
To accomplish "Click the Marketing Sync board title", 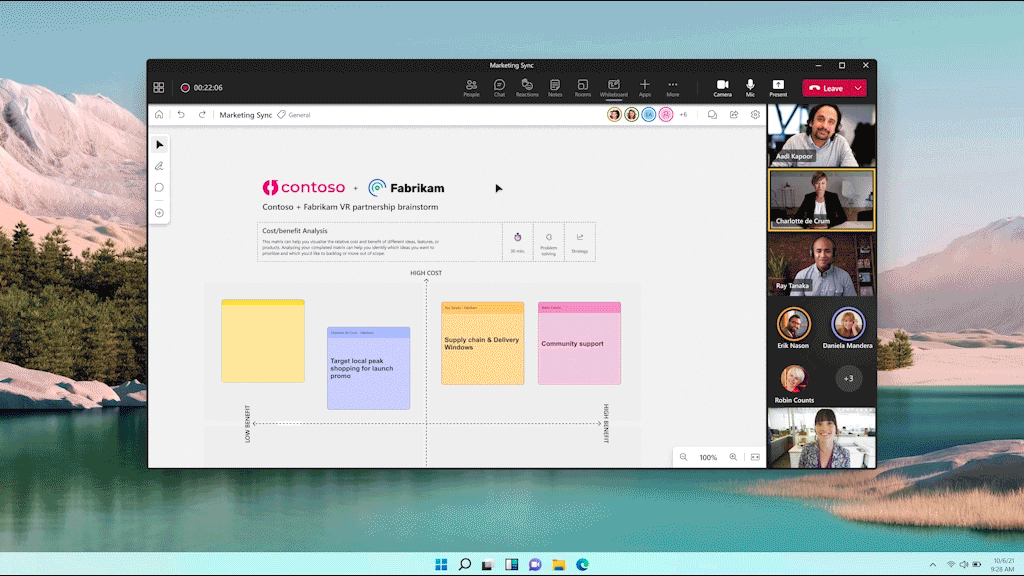I will (x=246, y=115).
